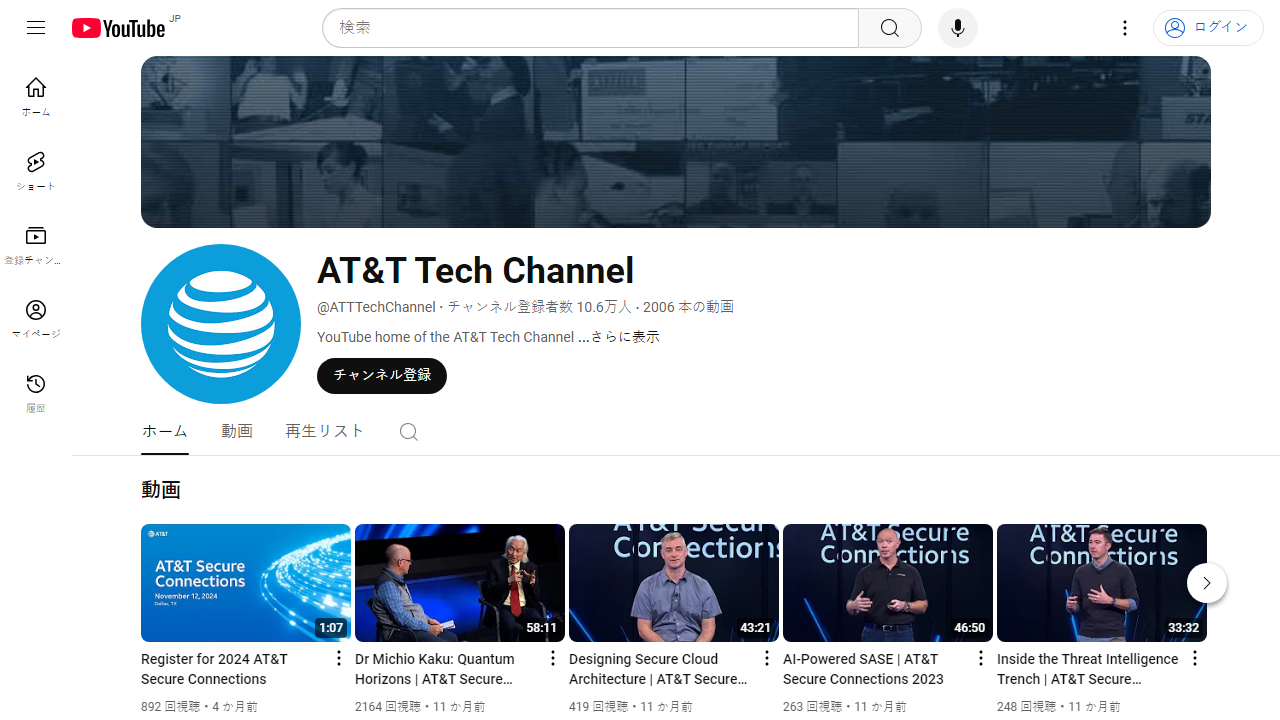Open the Register for 2024 AT&T thumbnail
This screenshot has width=1280, height=720.
[246, 583]
